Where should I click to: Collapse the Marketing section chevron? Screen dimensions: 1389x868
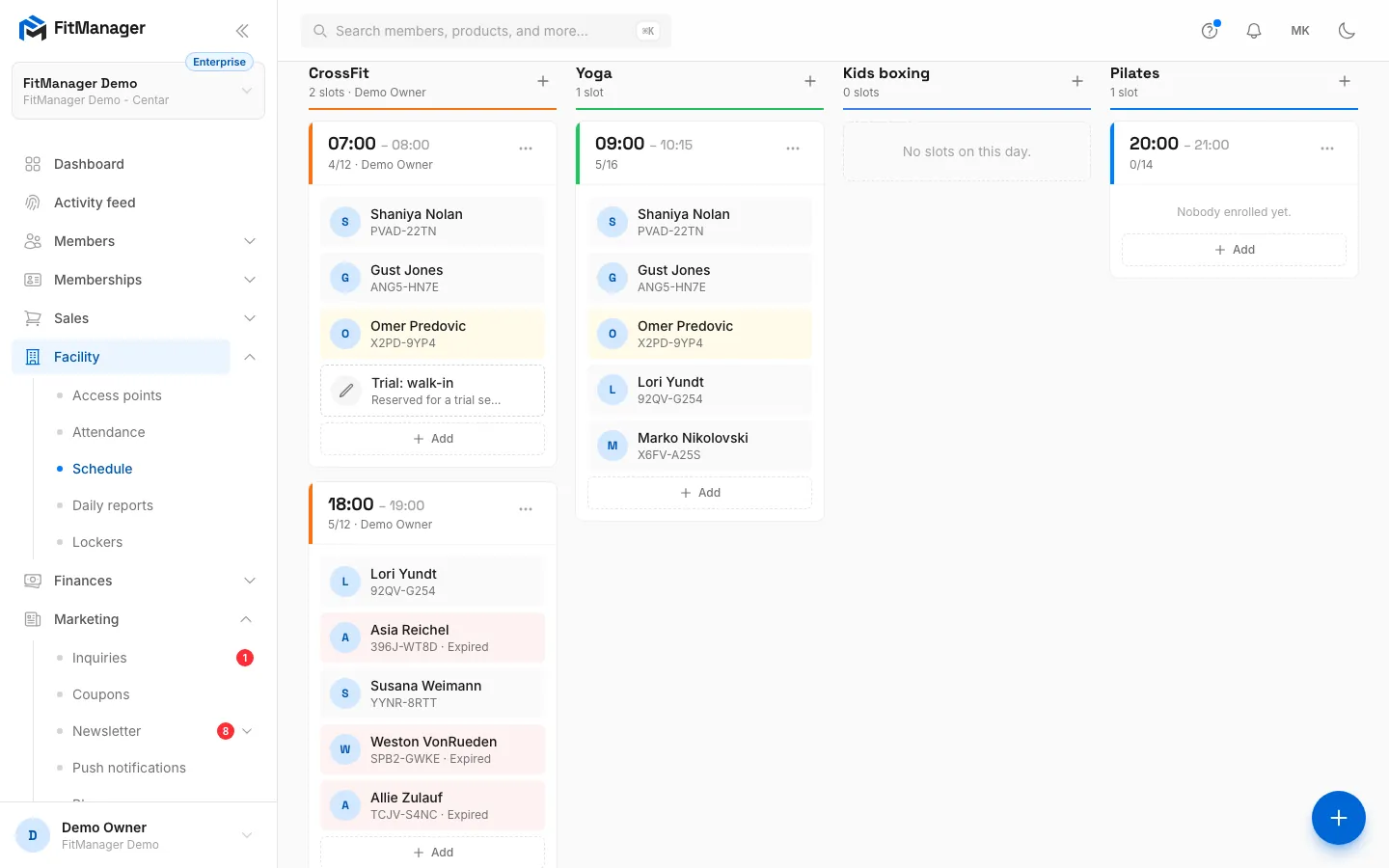(246, 619)
